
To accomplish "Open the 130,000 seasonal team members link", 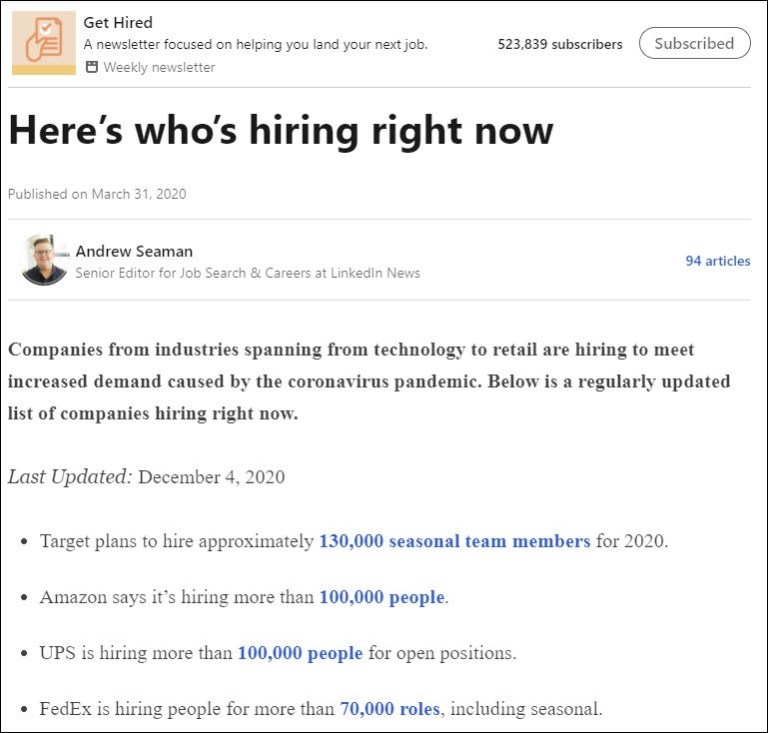I will pos(454,541).
